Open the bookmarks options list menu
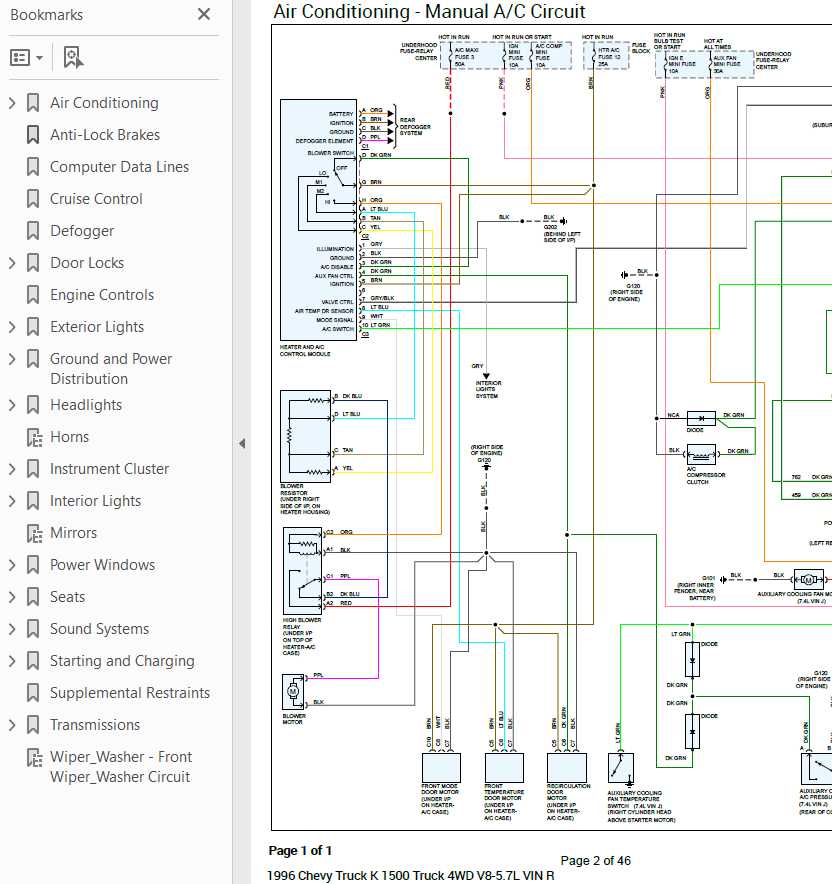Screen dimensions: 832x884 (x=26, y=58)
